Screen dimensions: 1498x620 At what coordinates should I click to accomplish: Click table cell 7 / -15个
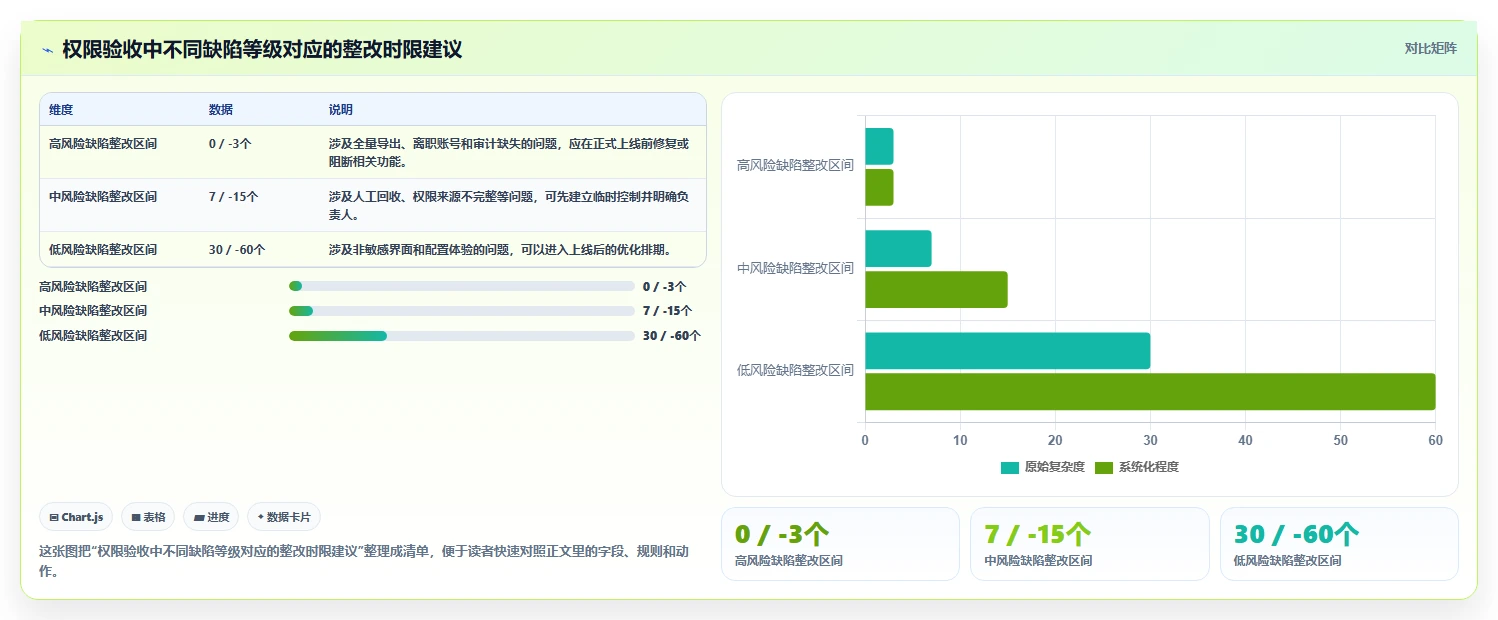tap(233, 197)
